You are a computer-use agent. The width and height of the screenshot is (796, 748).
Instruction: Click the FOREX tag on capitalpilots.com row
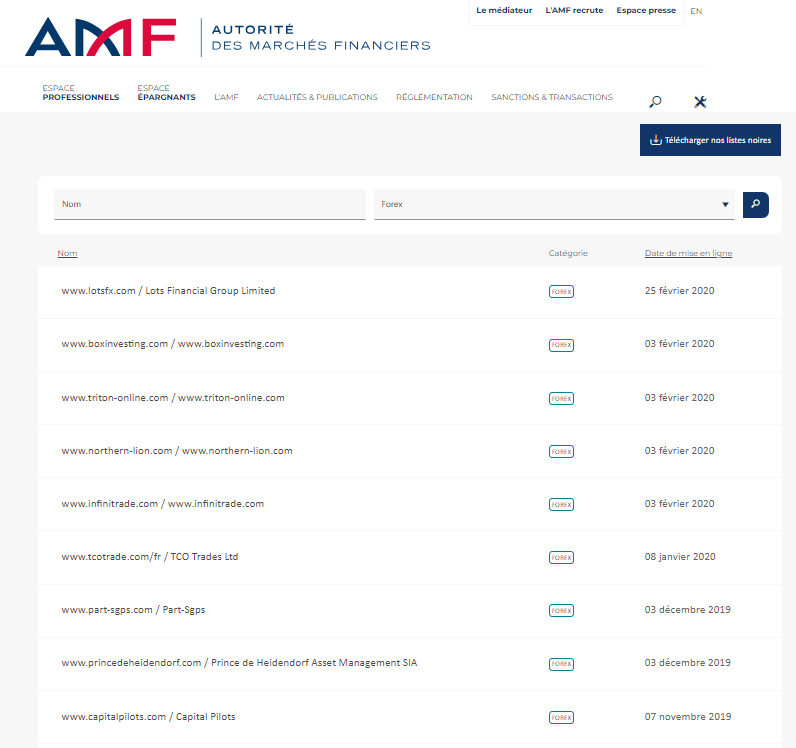click(561, 717)
